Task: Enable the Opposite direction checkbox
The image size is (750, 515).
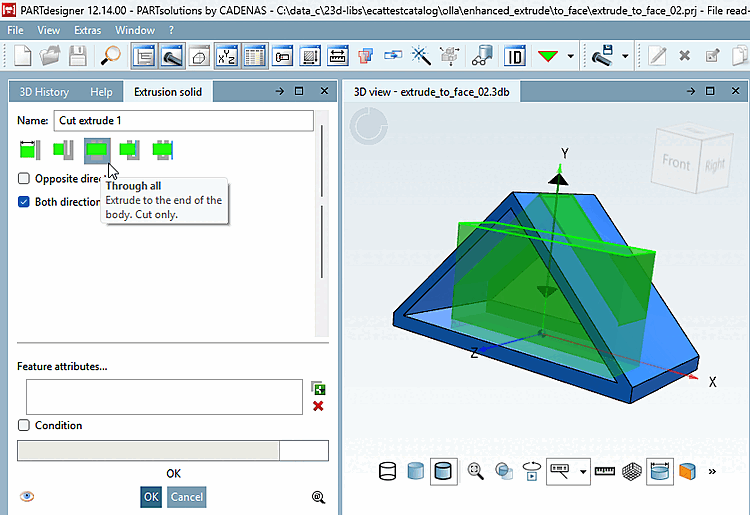Action: pyautogui.click(x=23, y=178)
